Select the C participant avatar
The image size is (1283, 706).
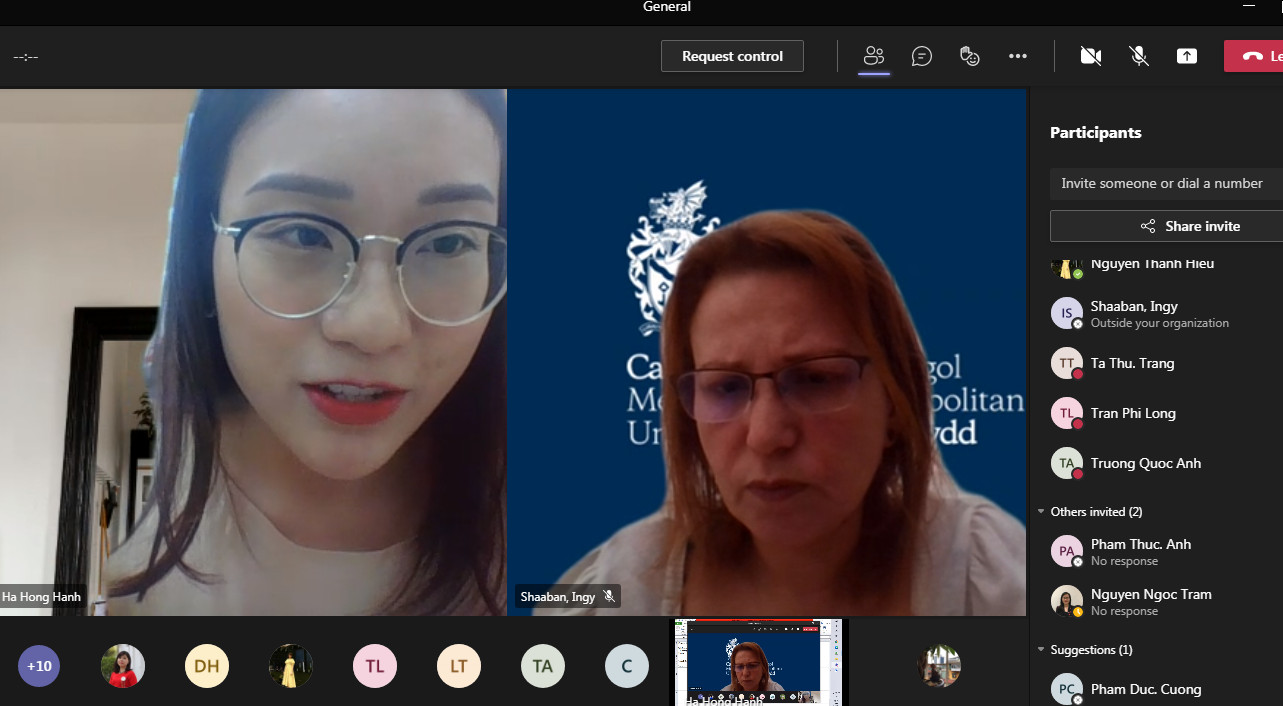click(x=627, y=666)
